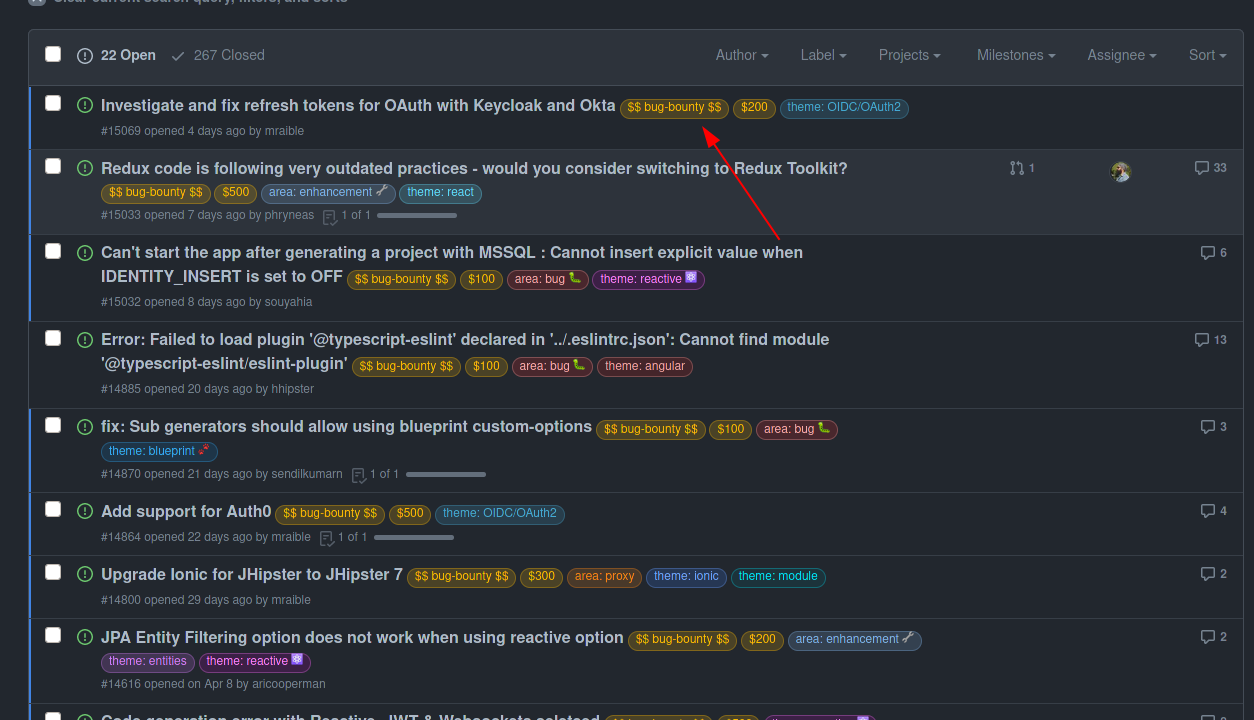Click open-issue icon beside MSSQL IDENTITY_INSERT issue
This screenshot has width=1254, height=720.
click(x=85, y=252)
